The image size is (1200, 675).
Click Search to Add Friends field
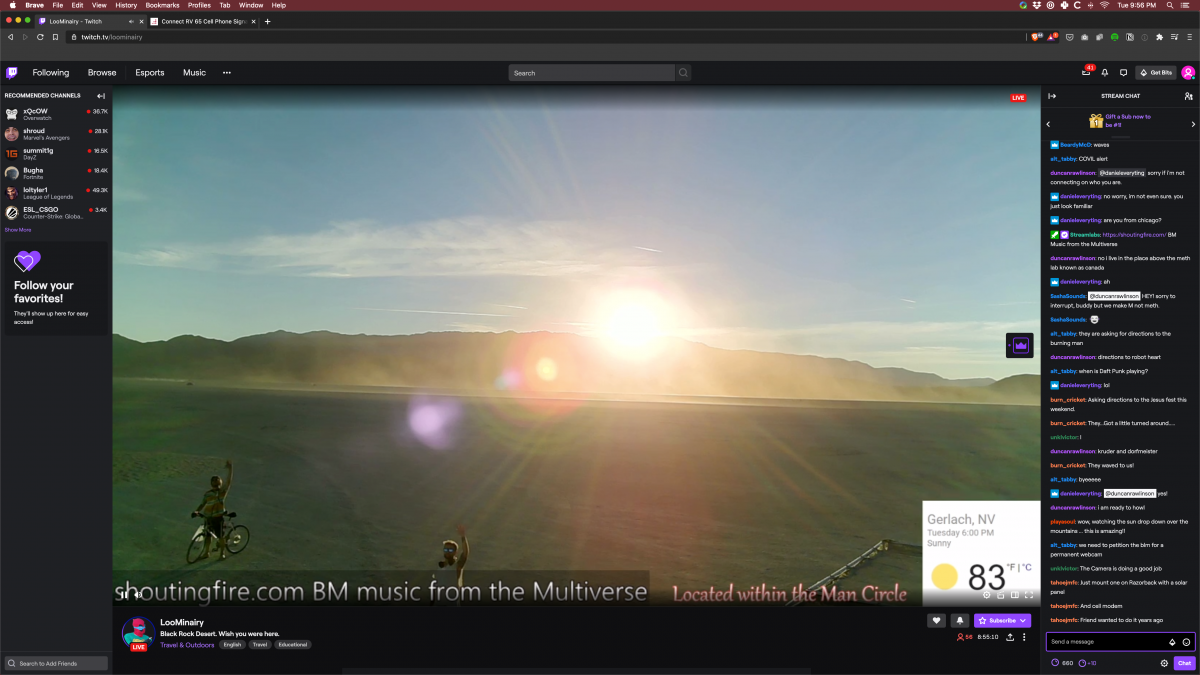[x=56, y=663]
